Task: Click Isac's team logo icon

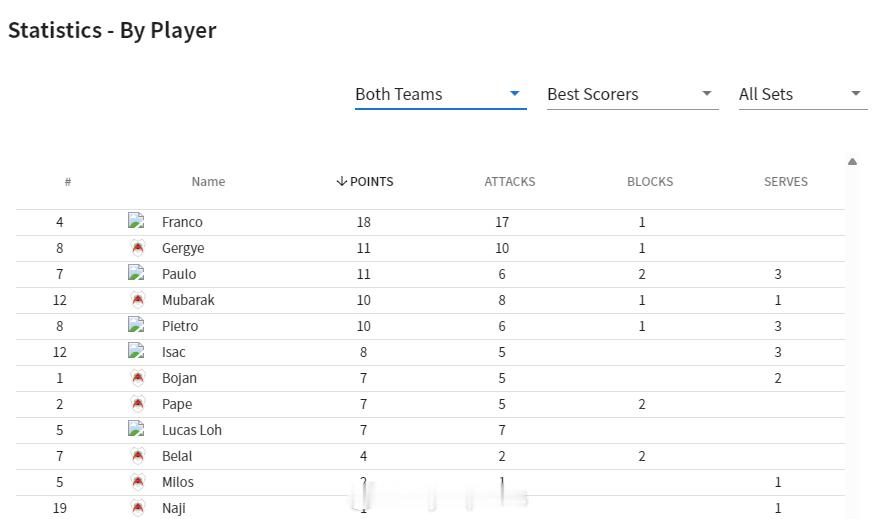Action: (x=137, y=352)
